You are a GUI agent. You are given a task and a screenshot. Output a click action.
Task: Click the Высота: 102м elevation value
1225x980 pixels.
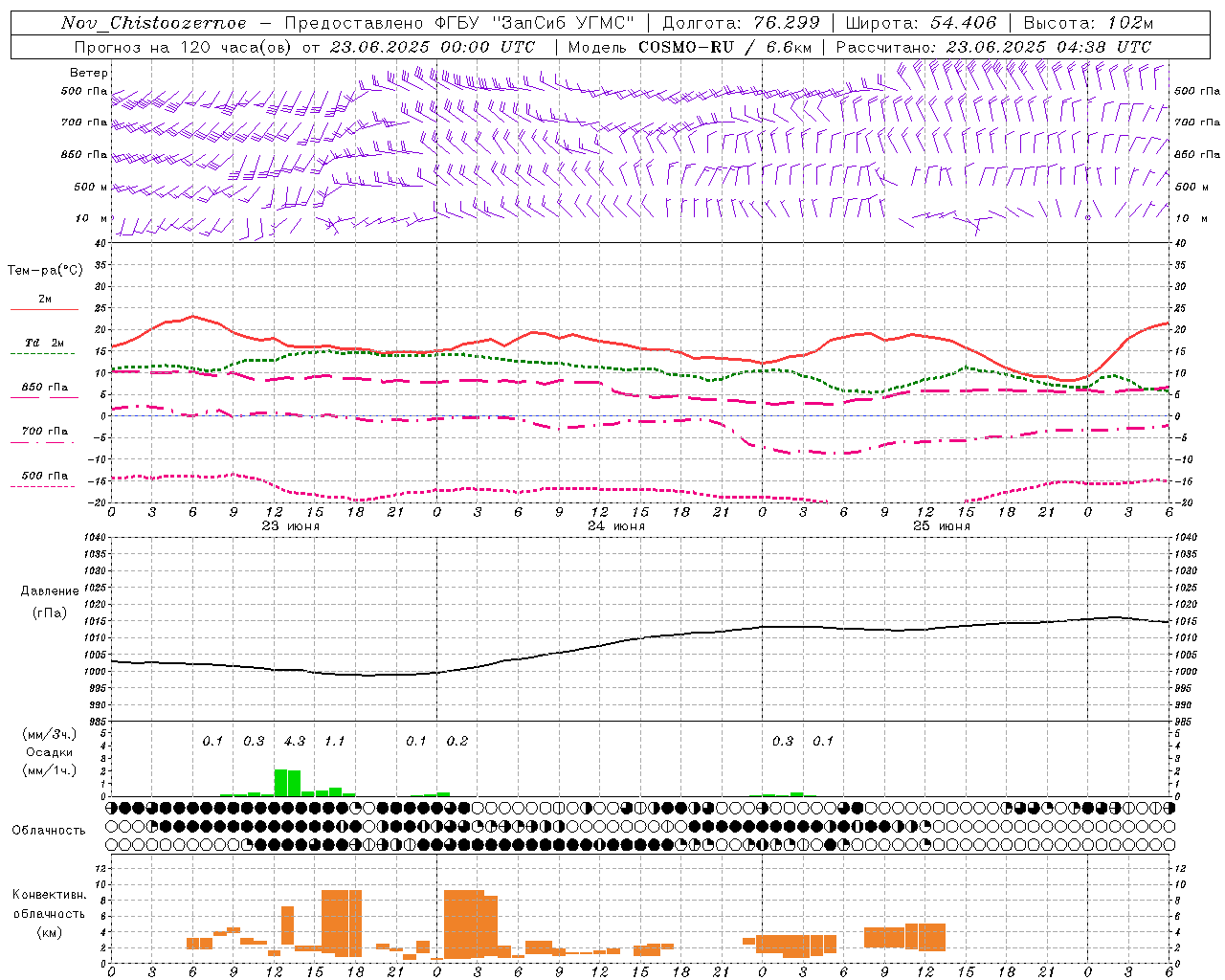pyautogui.click(x=1088, y=23)
